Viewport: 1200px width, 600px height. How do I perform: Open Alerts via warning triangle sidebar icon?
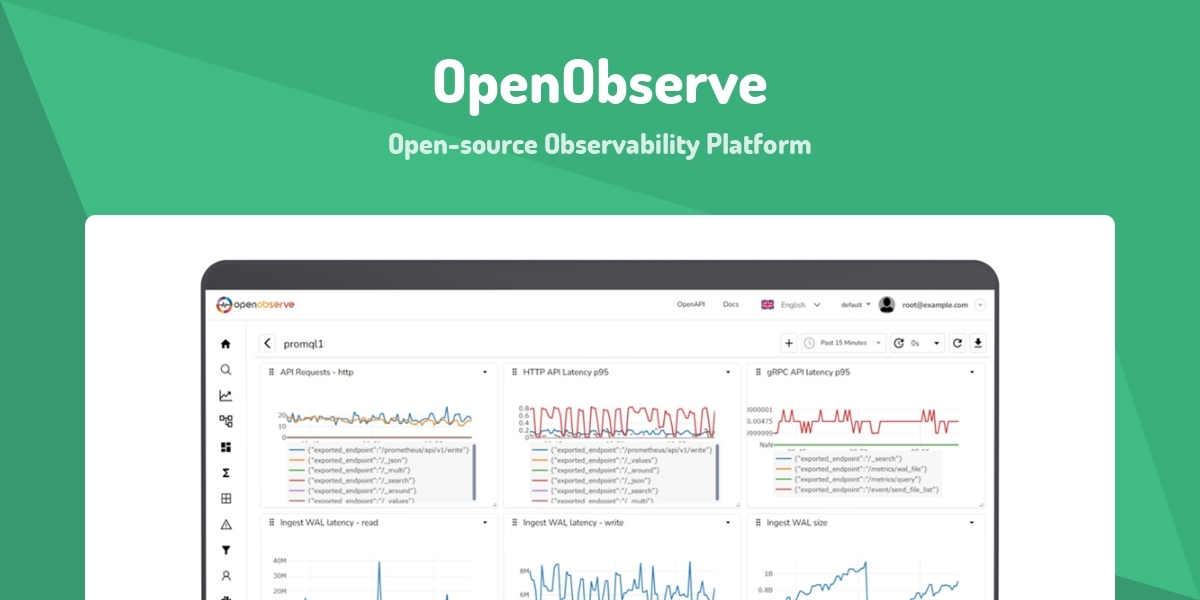226,524
